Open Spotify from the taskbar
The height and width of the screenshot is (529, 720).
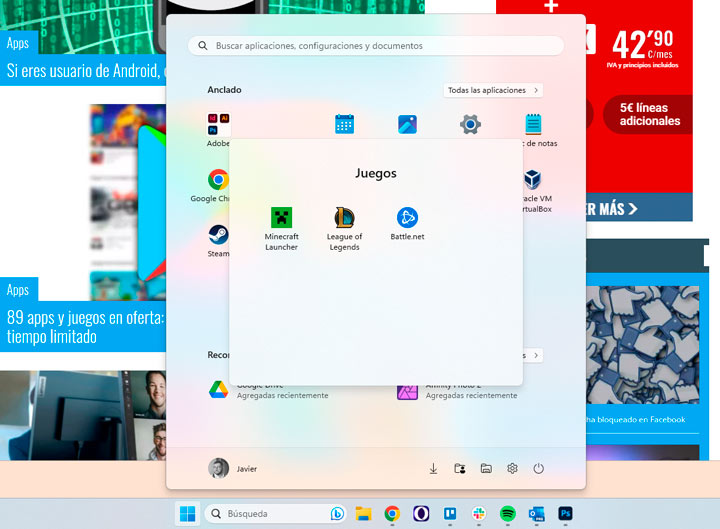pos(508,513)
